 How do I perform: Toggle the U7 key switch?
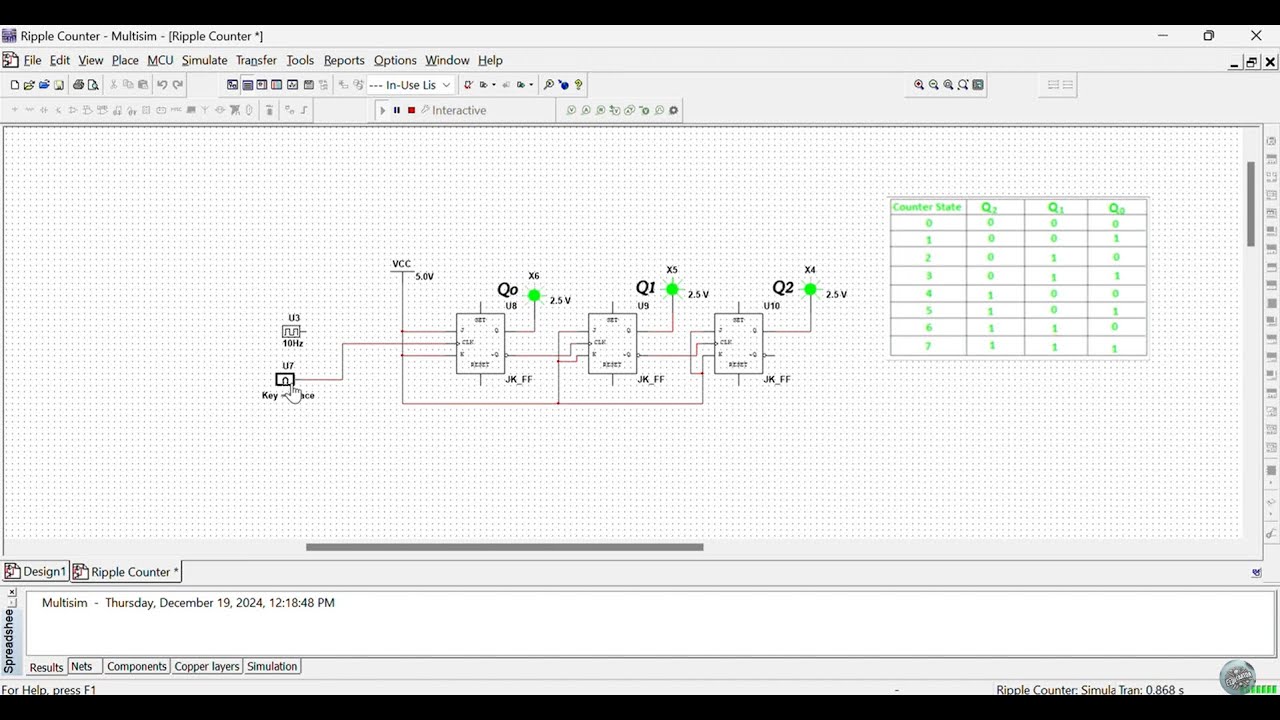pyautogui.click(x=285, y=380)
